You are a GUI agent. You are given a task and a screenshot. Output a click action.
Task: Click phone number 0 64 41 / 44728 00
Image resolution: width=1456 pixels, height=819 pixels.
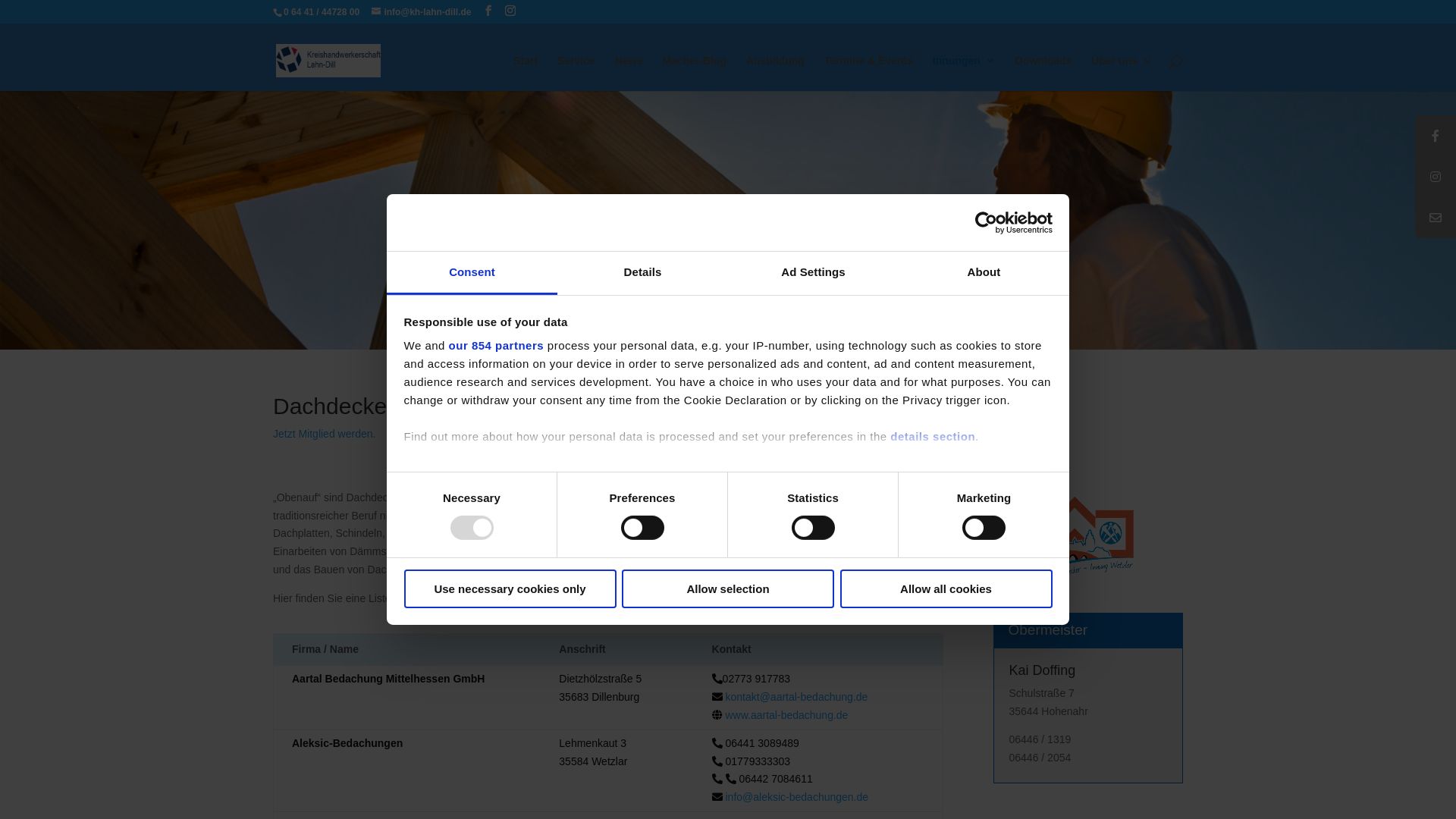pyautogui.click(x=322, y=12)
